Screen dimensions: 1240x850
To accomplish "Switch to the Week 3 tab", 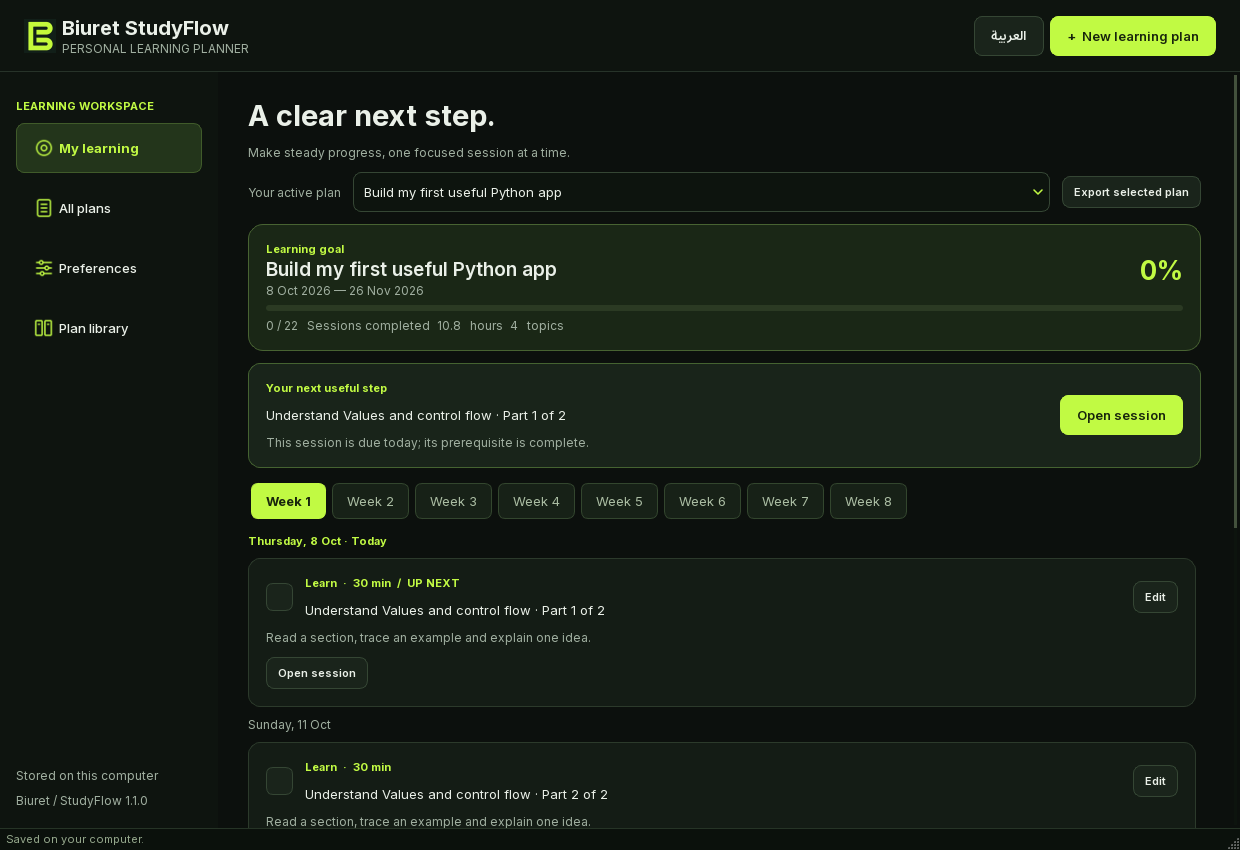I will [453, 501].
